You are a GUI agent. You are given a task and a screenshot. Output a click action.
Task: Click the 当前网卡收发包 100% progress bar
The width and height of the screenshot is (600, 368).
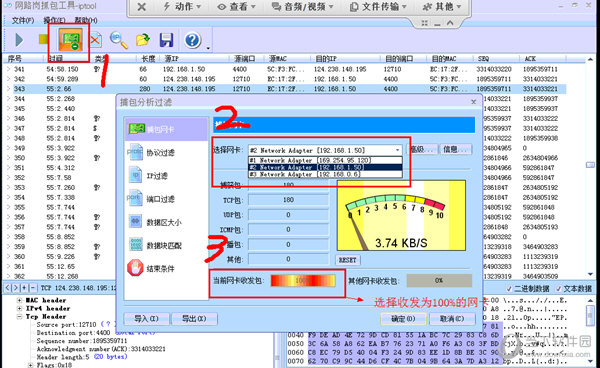coord(303,280)
